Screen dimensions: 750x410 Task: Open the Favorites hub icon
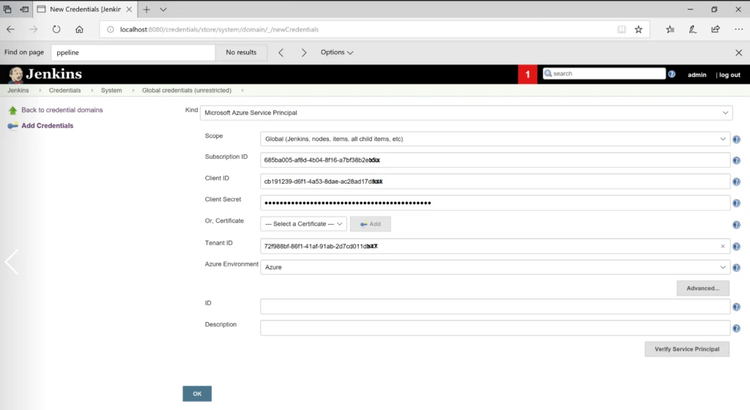click(x=670, y=29)
